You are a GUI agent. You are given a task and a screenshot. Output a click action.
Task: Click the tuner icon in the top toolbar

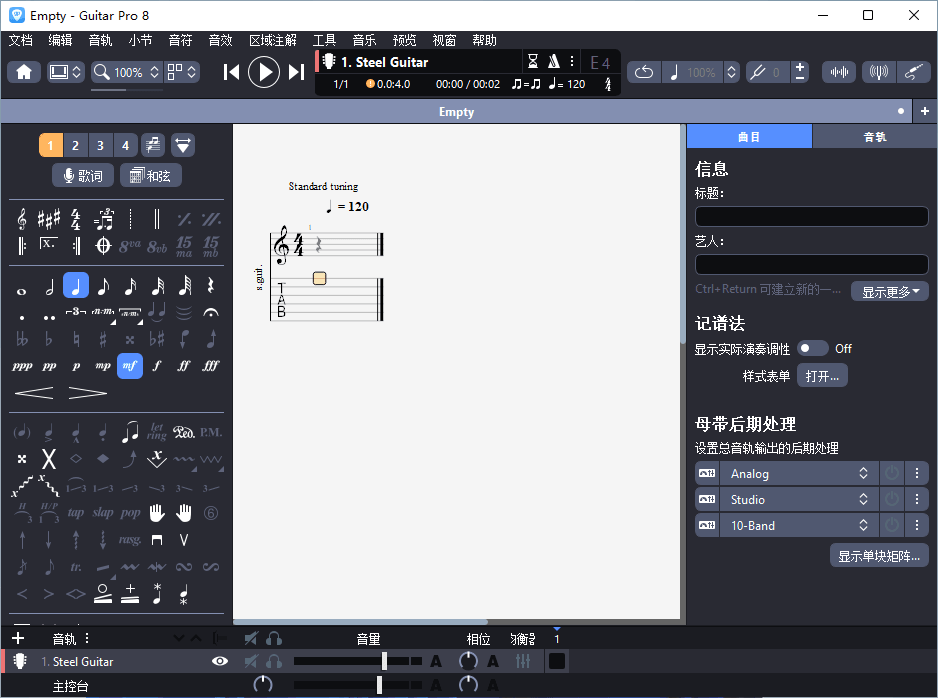(x=879, y=70)
